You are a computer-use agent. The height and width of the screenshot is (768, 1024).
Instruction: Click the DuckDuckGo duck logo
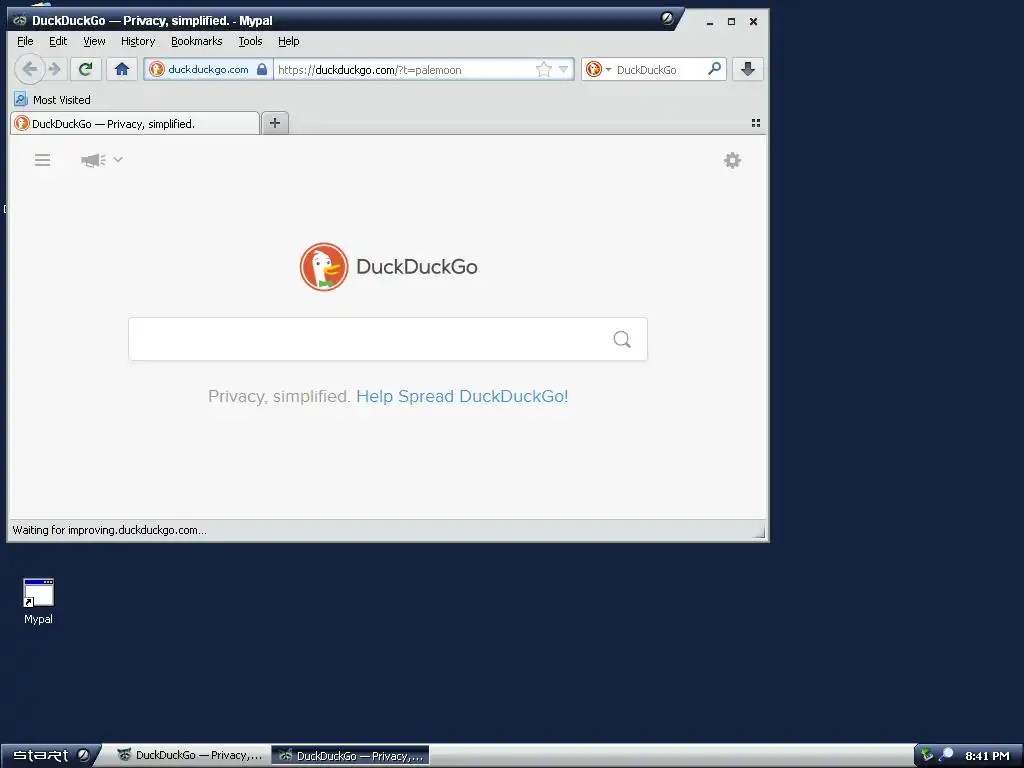pyautogui.click(x=324, y=266)
